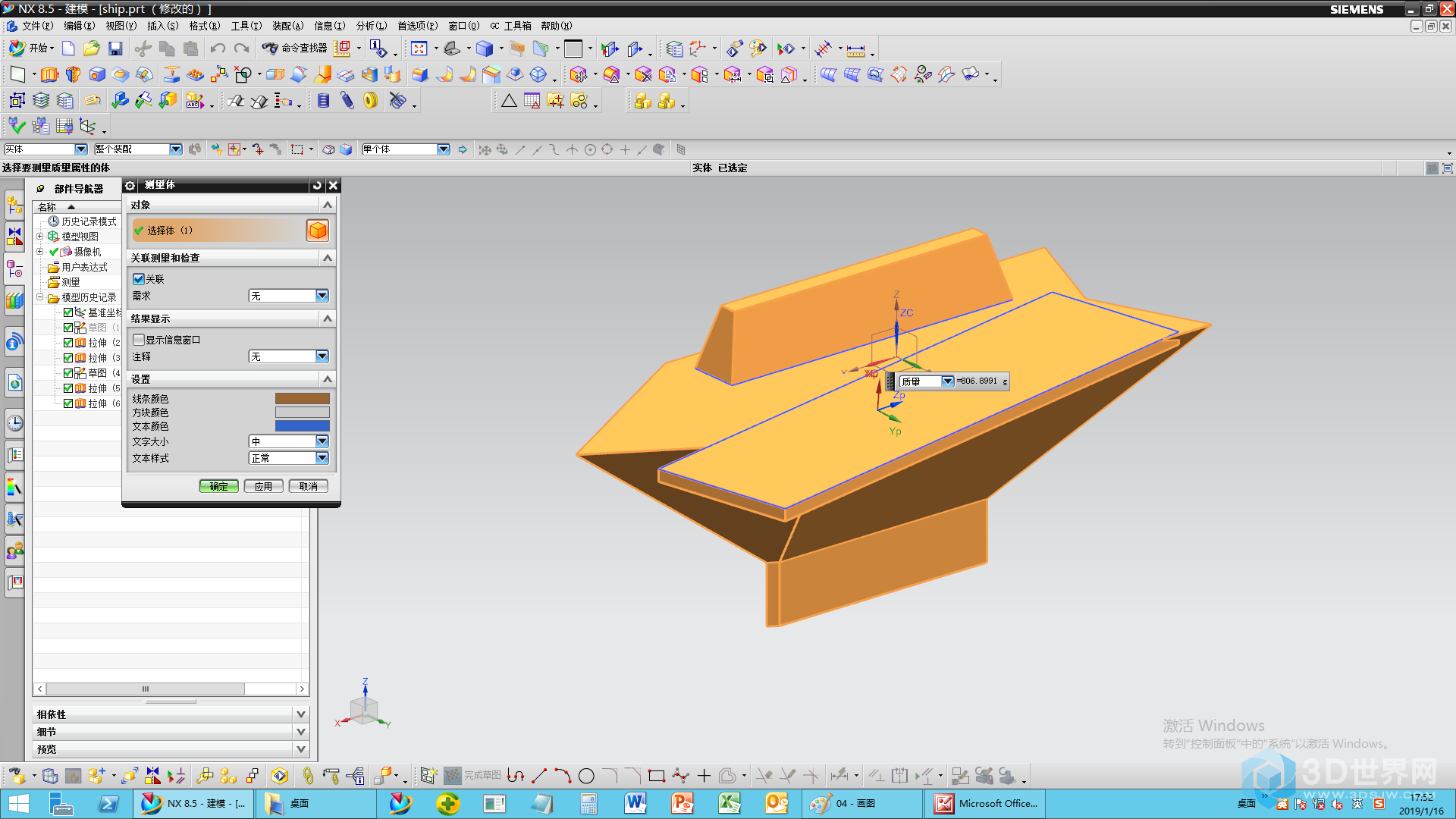
Task: Collapse the 对象 section
Action: pos(328,205)
